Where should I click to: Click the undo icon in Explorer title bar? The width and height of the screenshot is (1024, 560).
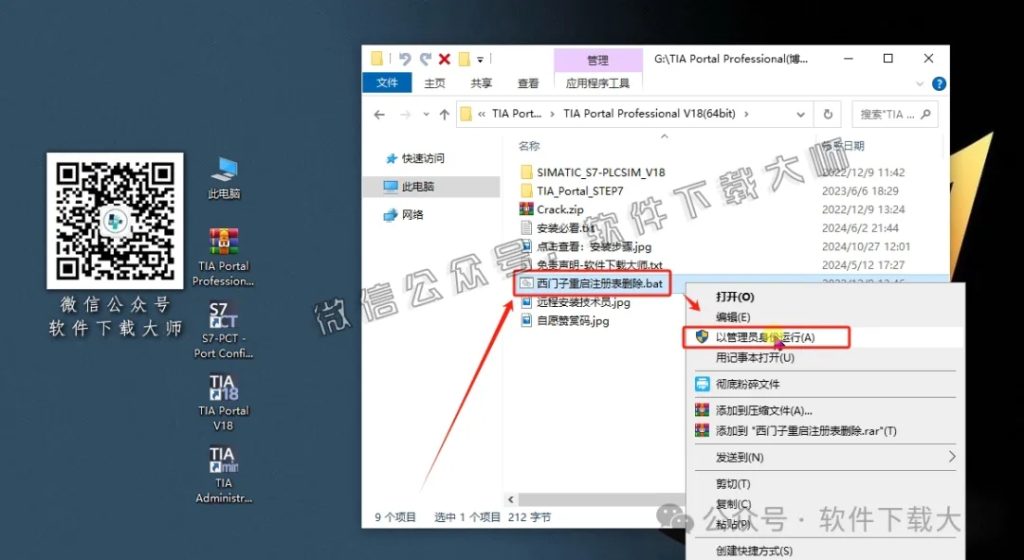coord(405,59)
